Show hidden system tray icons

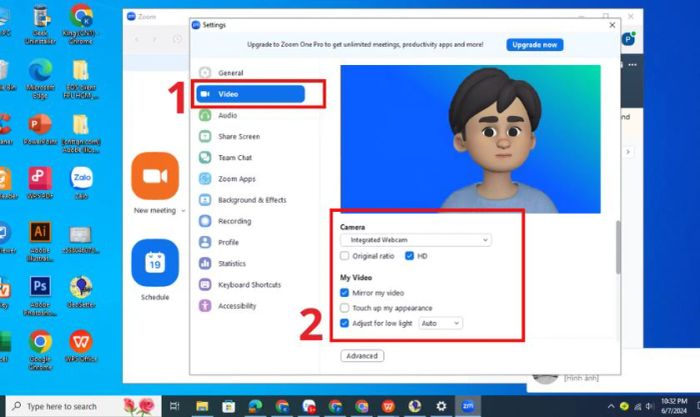click(x=610, y=406)
